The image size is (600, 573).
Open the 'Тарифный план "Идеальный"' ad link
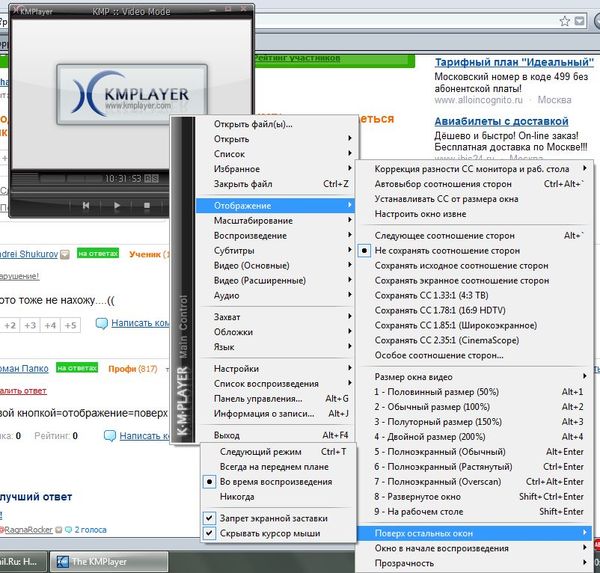tap(514, 62)
